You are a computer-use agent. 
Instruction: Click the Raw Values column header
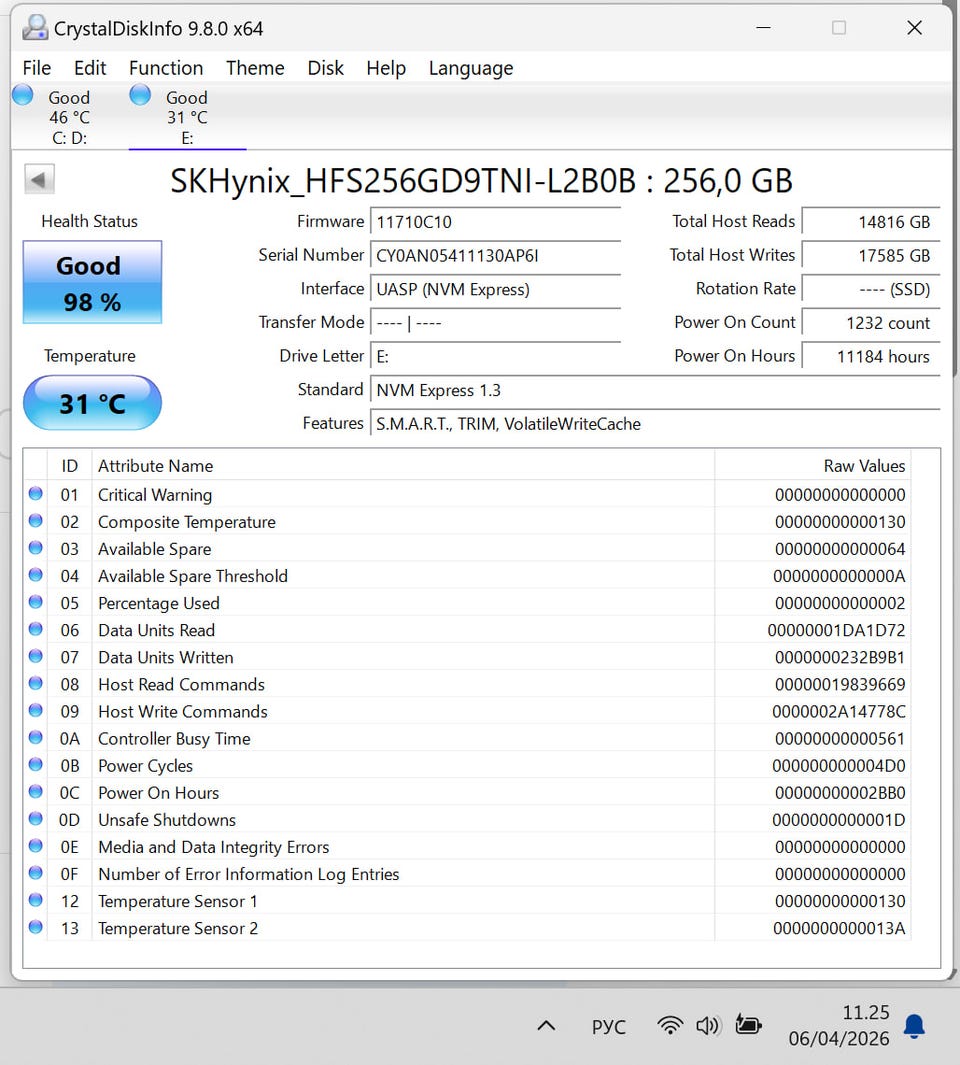(864, 466)
